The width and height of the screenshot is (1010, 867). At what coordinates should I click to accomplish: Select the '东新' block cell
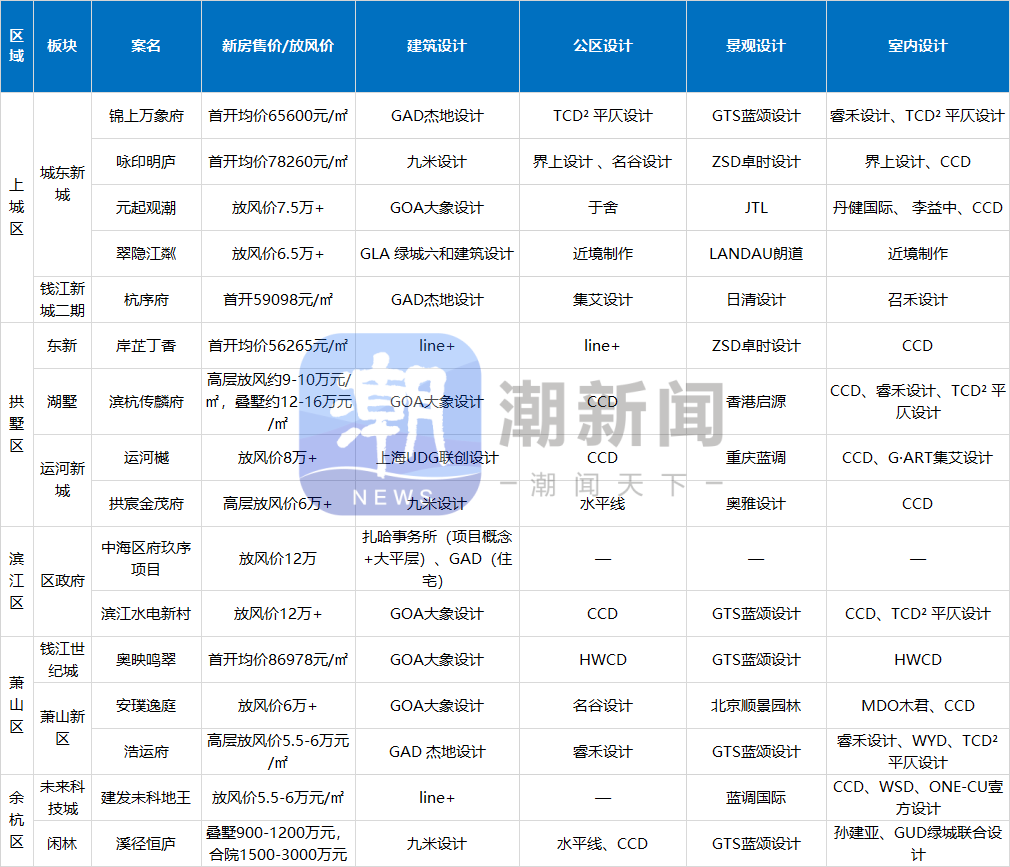62,346
